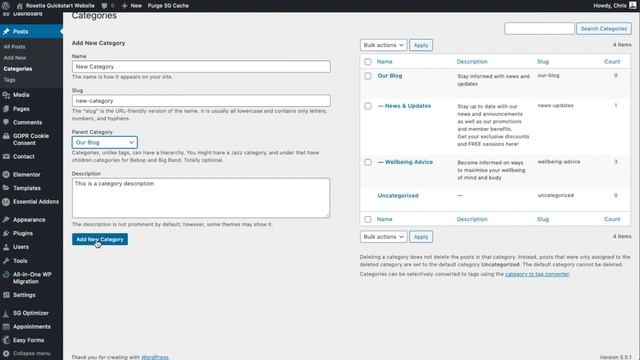Image resolution: width=640 pixels, height=360 pixels.
Task: Click the WordPress logo icon in admin bar
Action: 6,6
